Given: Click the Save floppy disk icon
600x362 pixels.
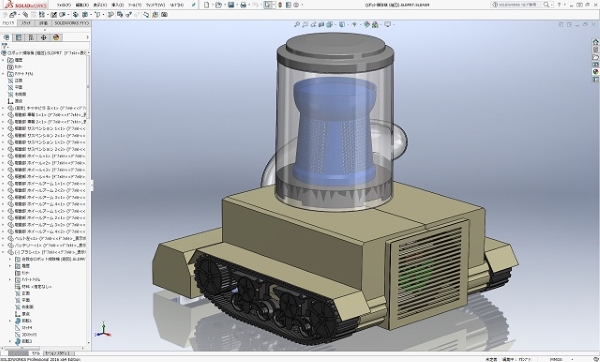Looking at the screenshot, I should 231,5.
